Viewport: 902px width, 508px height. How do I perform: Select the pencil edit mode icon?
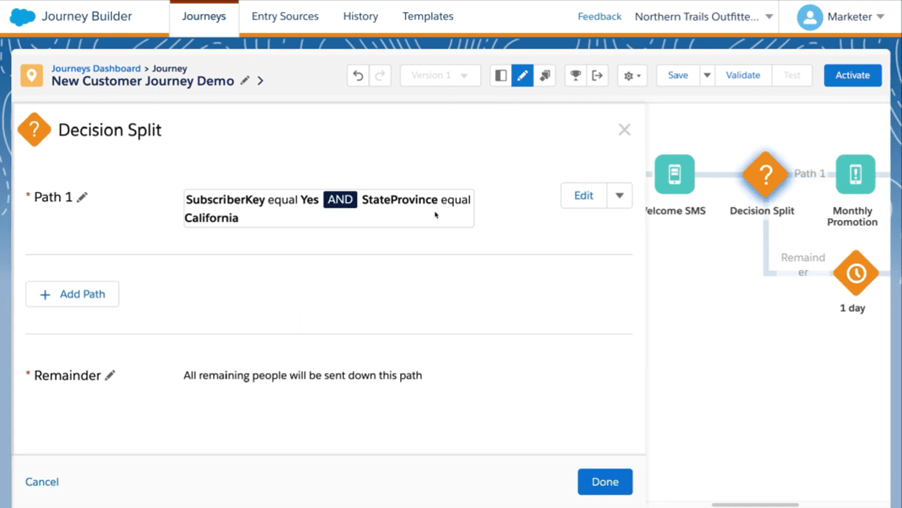click(x=522, y=75)
